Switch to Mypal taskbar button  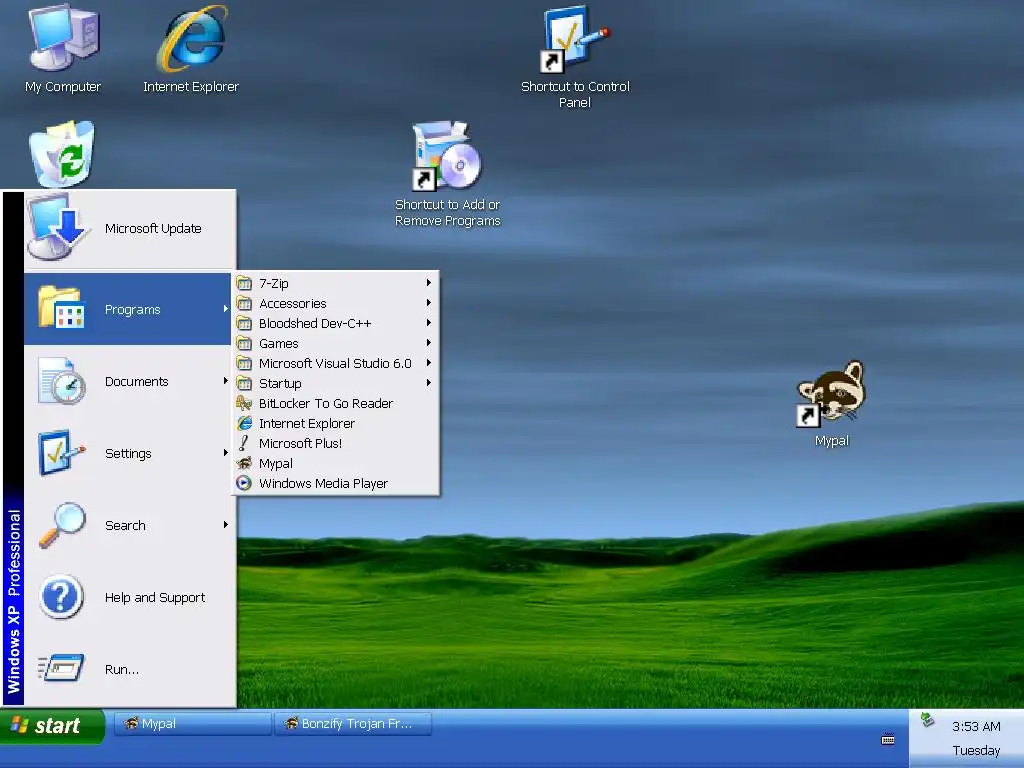pyautogui.click(x=192, y=724)
